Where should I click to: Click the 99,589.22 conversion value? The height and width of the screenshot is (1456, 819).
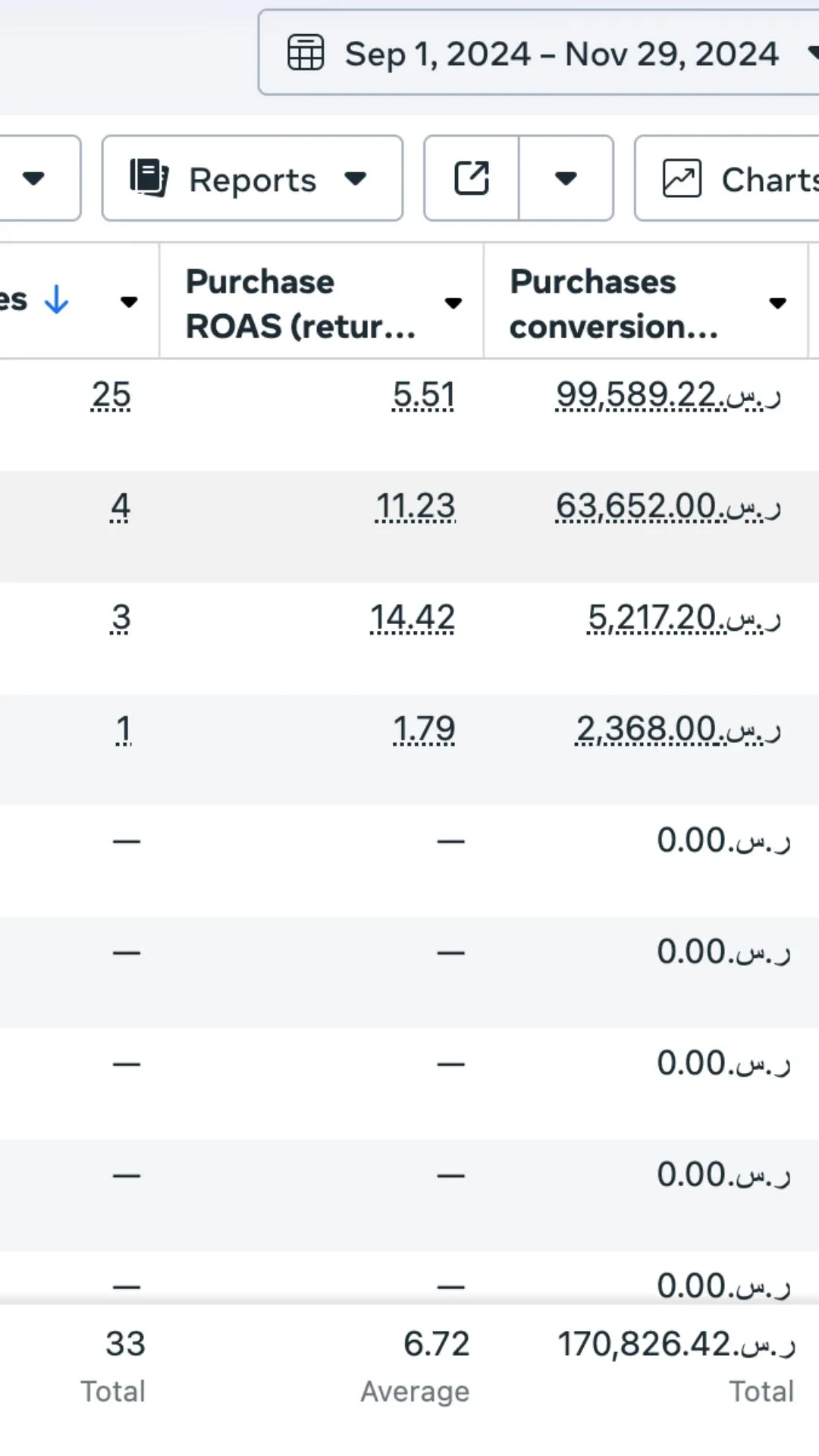coord(668,395)
